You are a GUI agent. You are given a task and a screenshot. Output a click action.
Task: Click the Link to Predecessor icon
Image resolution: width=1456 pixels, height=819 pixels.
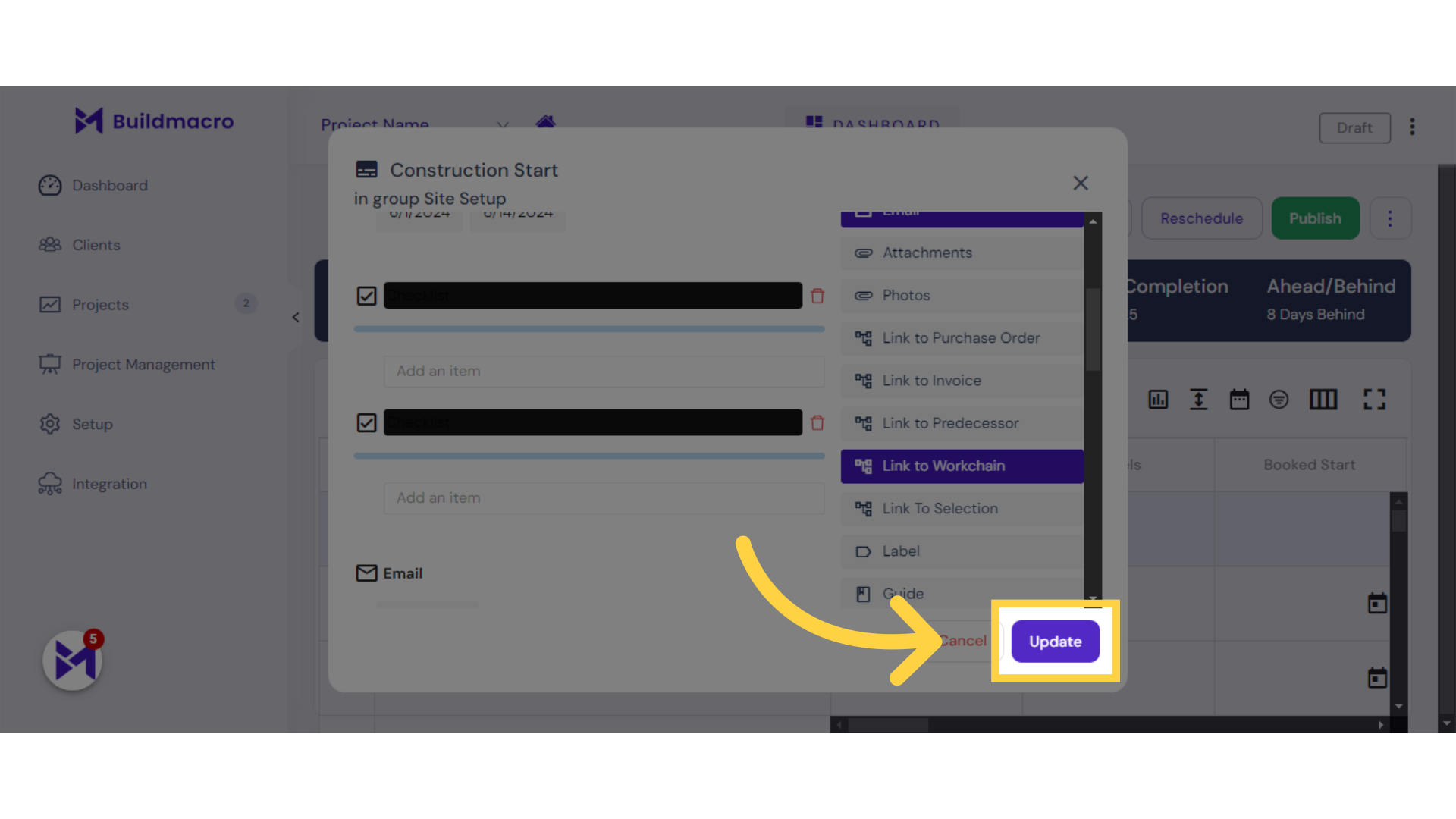click(x=862, y=422)
